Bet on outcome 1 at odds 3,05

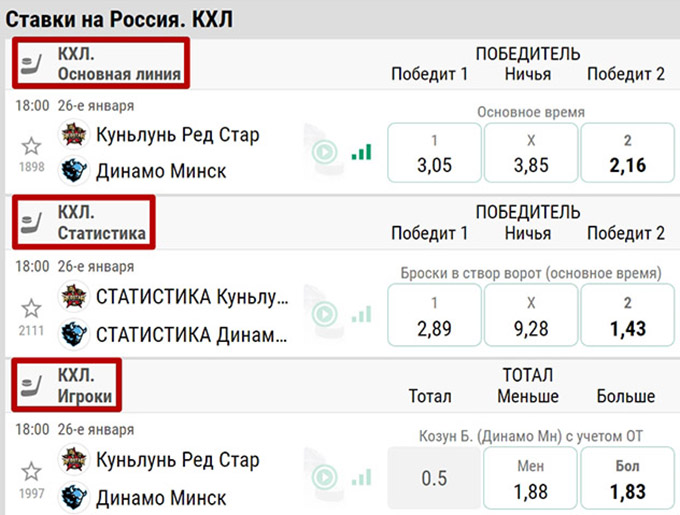435,153
